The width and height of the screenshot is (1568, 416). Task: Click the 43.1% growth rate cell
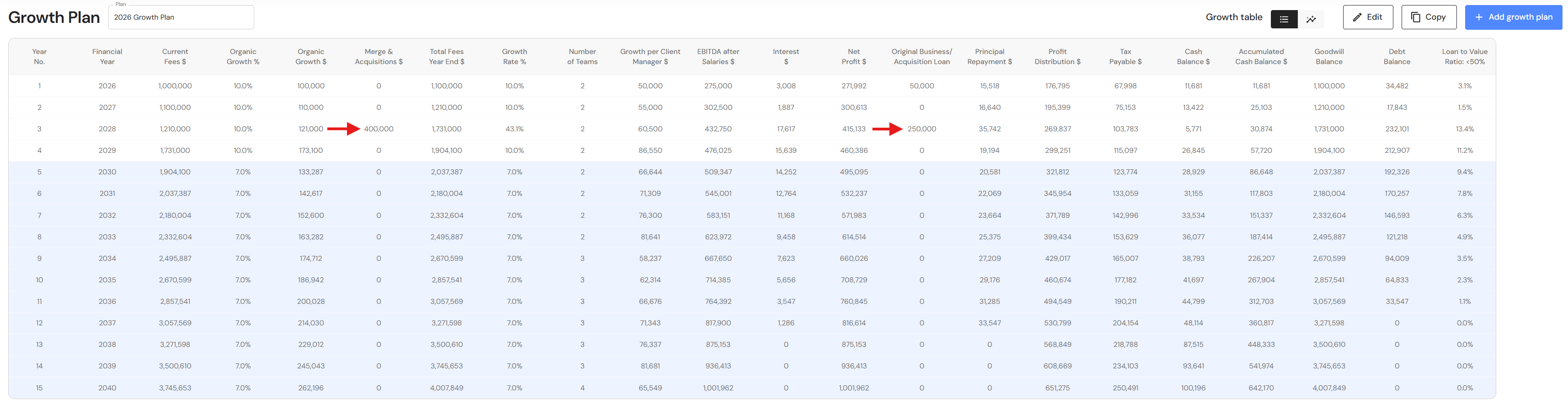click(x=514, y=129)
